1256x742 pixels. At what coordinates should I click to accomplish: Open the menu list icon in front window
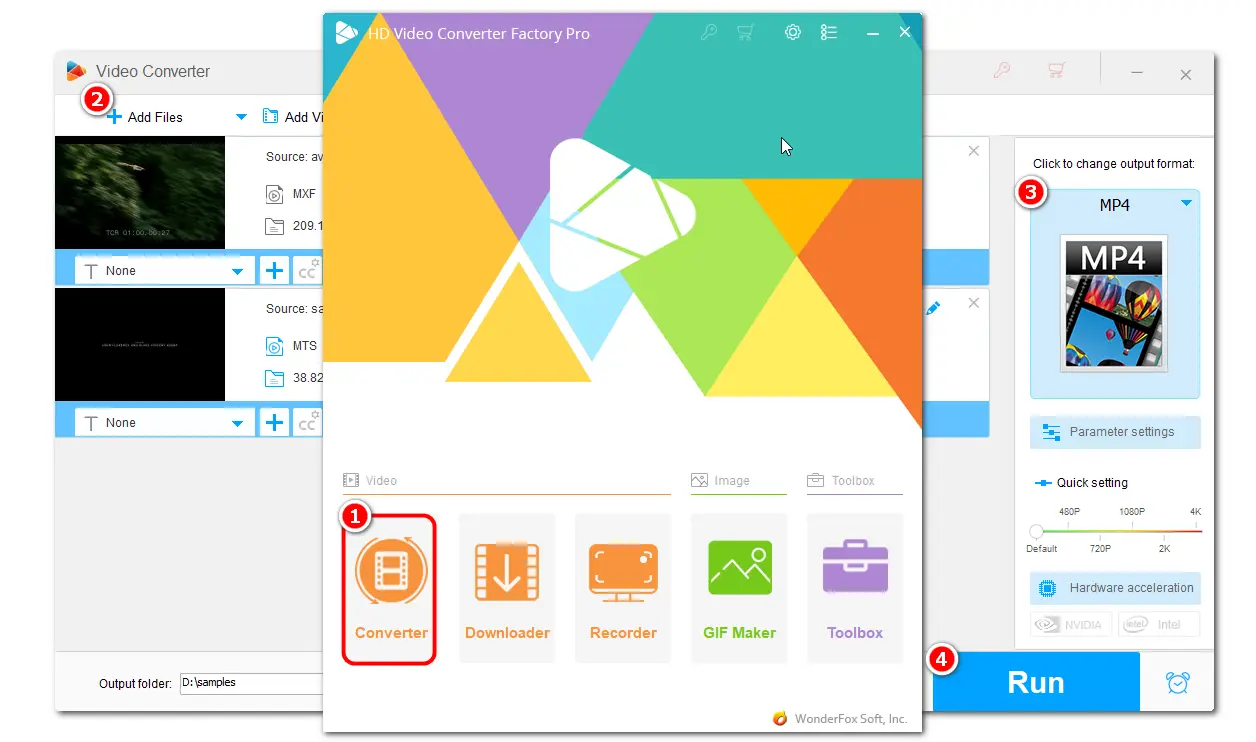(x=828, y=32)
